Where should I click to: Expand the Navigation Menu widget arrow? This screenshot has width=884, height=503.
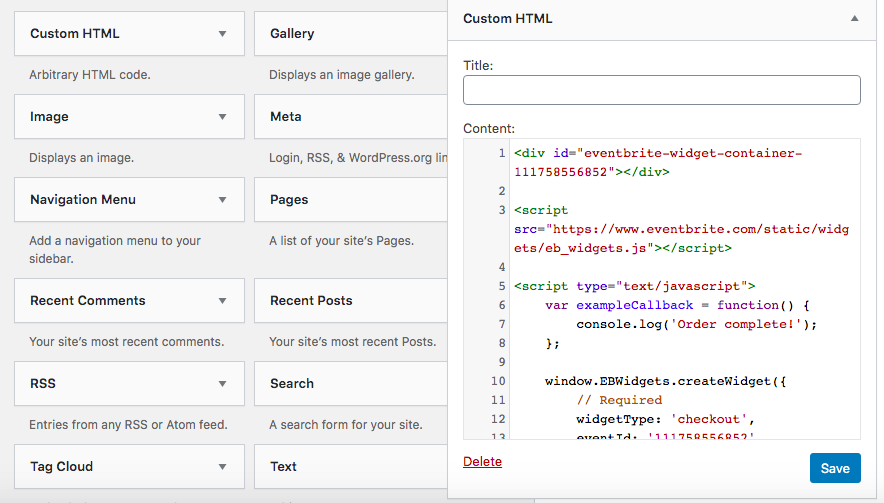(x=222, y=200)
